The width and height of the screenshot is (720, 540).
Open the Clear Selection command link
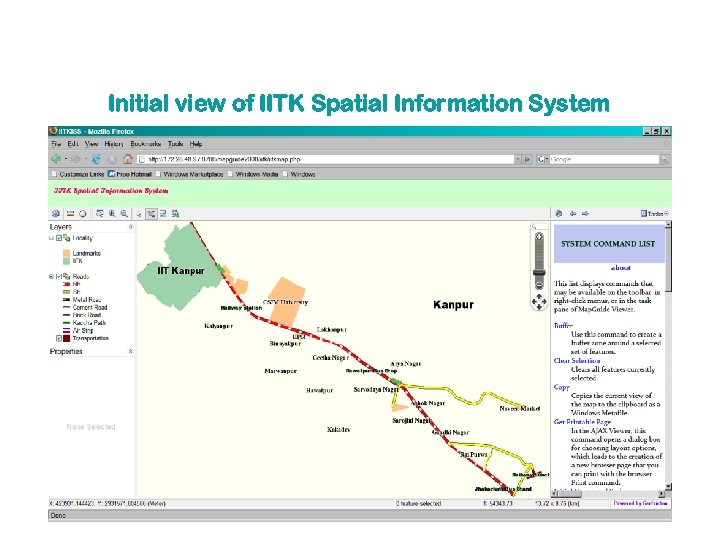577,360
